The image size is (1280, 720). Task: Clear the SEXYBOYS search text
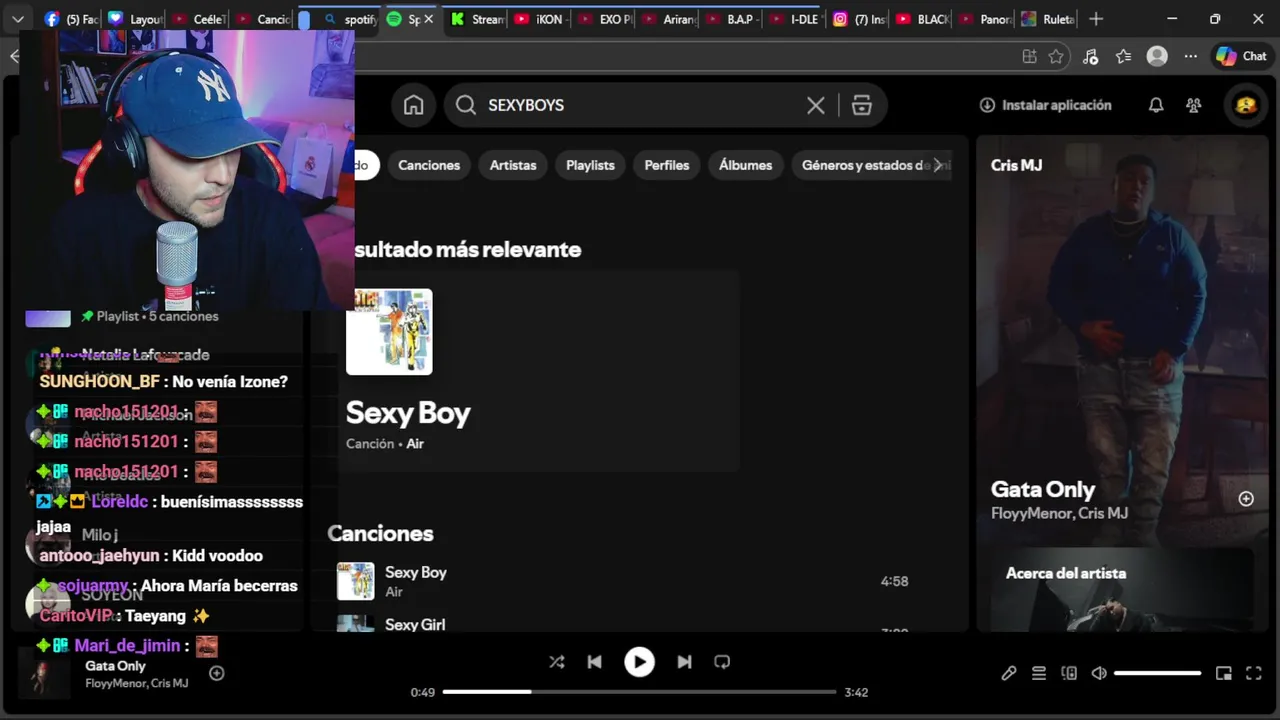coord(816,105)
